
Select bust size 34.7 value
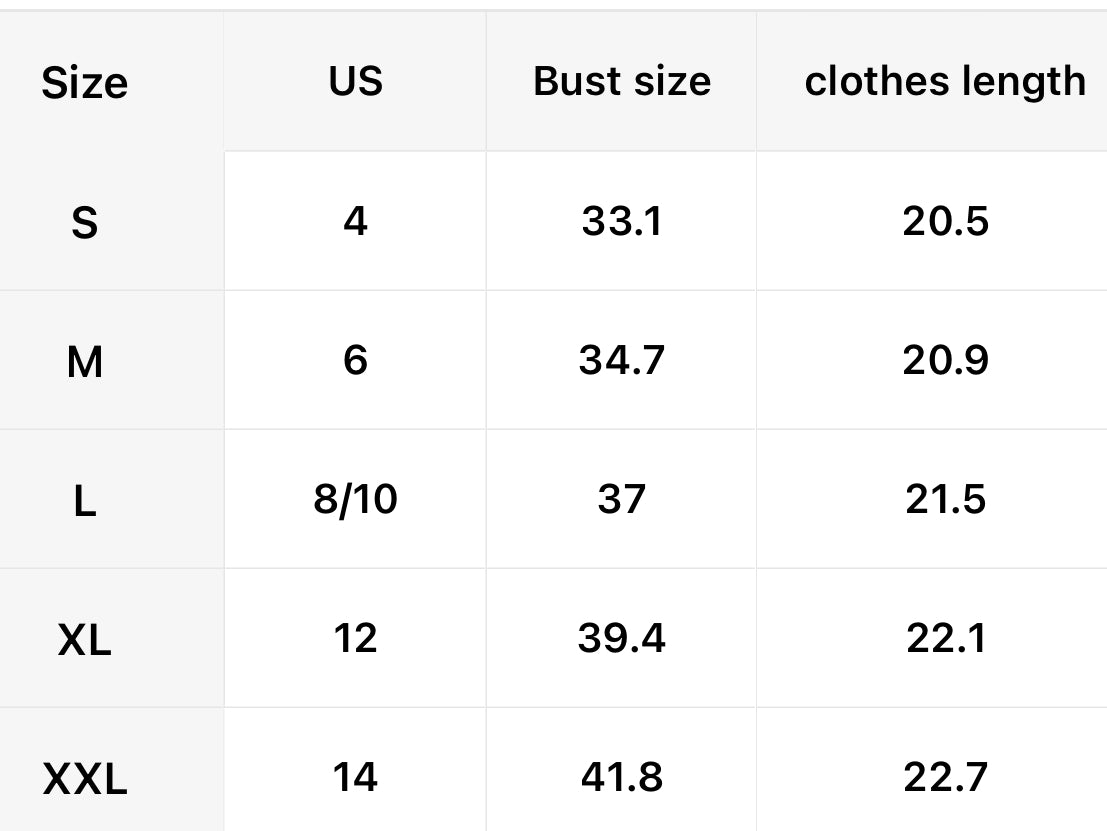pos(621,359)
